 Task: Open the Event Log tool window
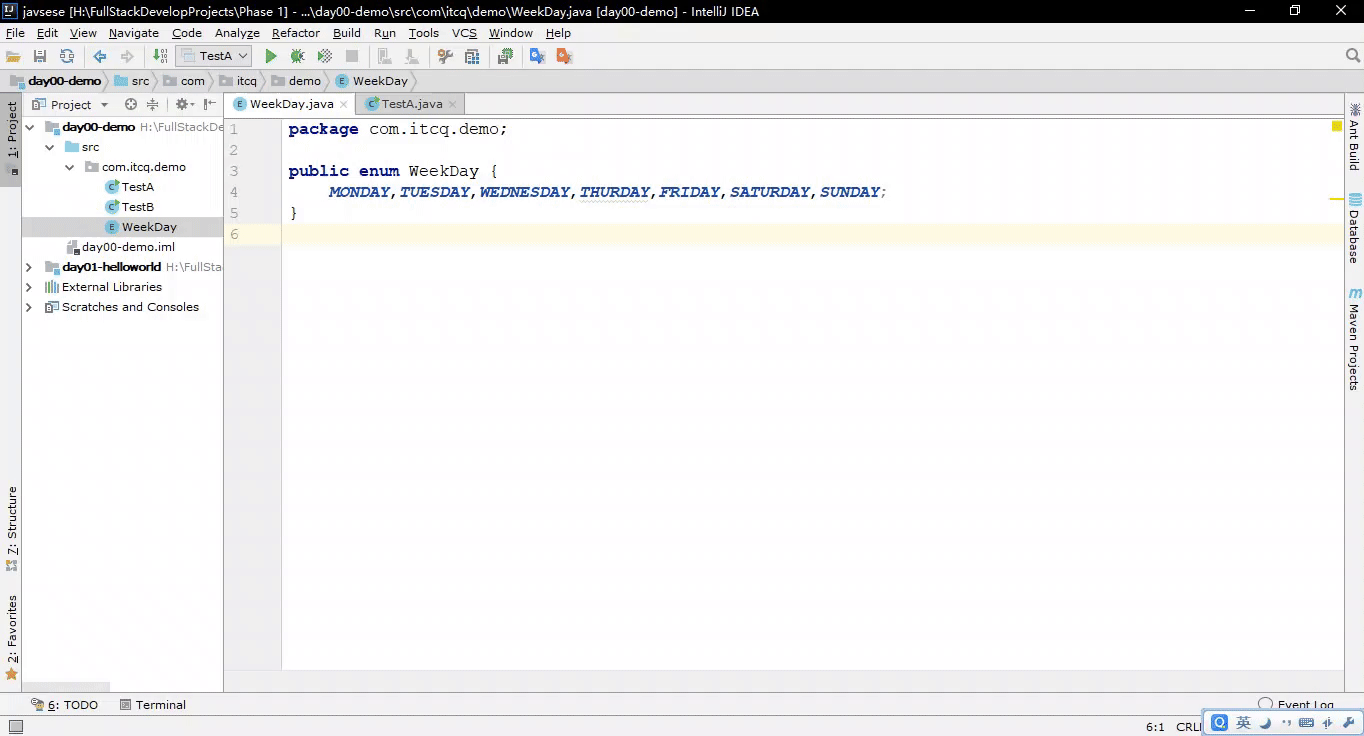tap(1297, 705)
